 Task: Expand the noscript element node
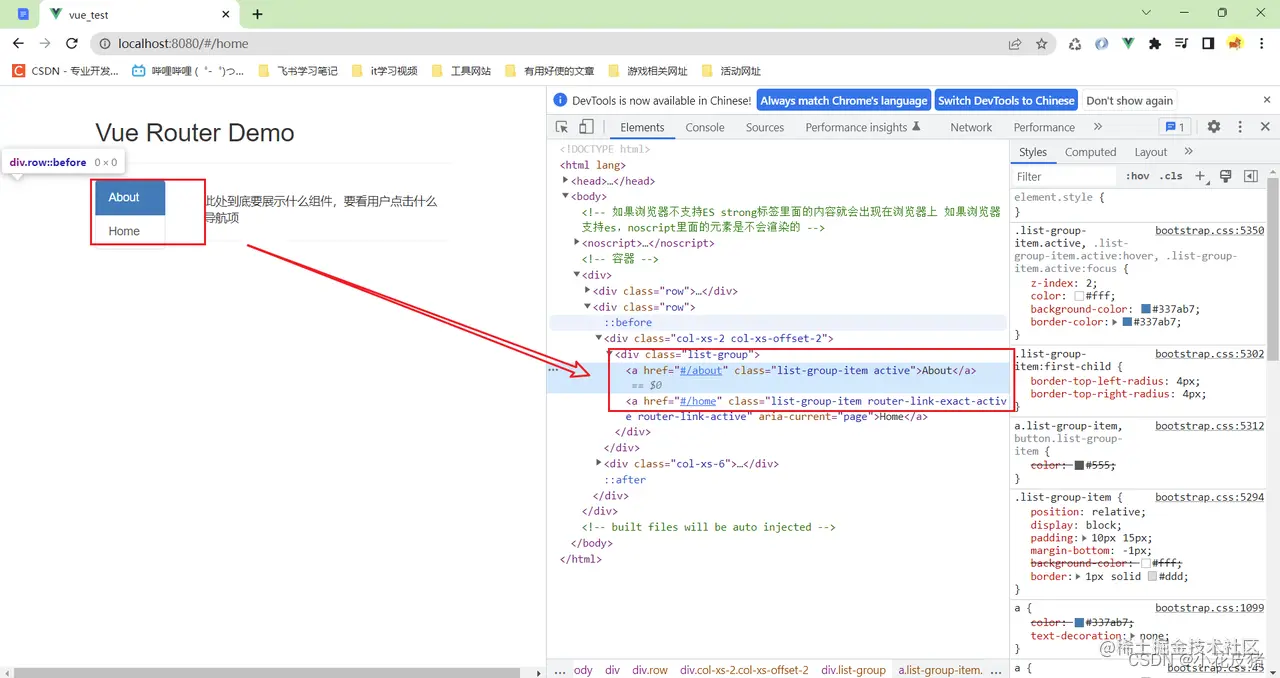pyautogui.click(x=577, y=243)
